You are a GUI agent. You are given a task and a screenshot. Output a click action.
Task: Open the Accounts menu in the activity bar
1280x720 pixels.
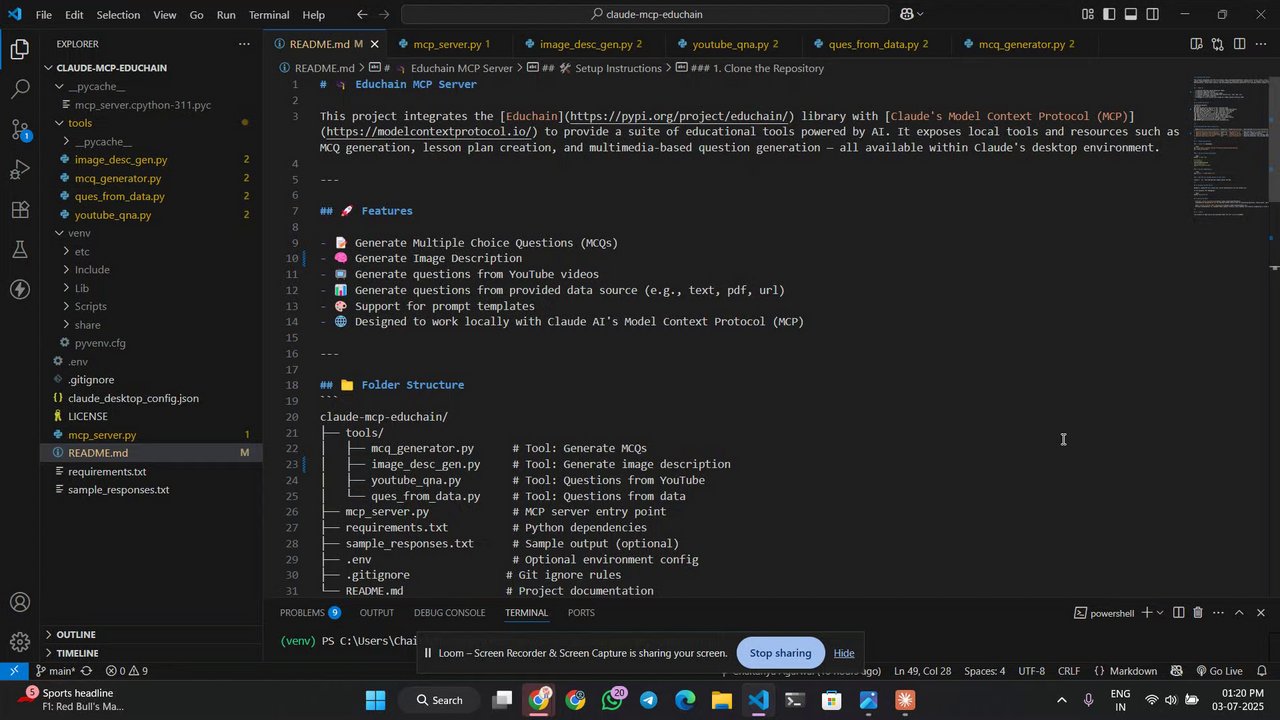coord(20,602)
